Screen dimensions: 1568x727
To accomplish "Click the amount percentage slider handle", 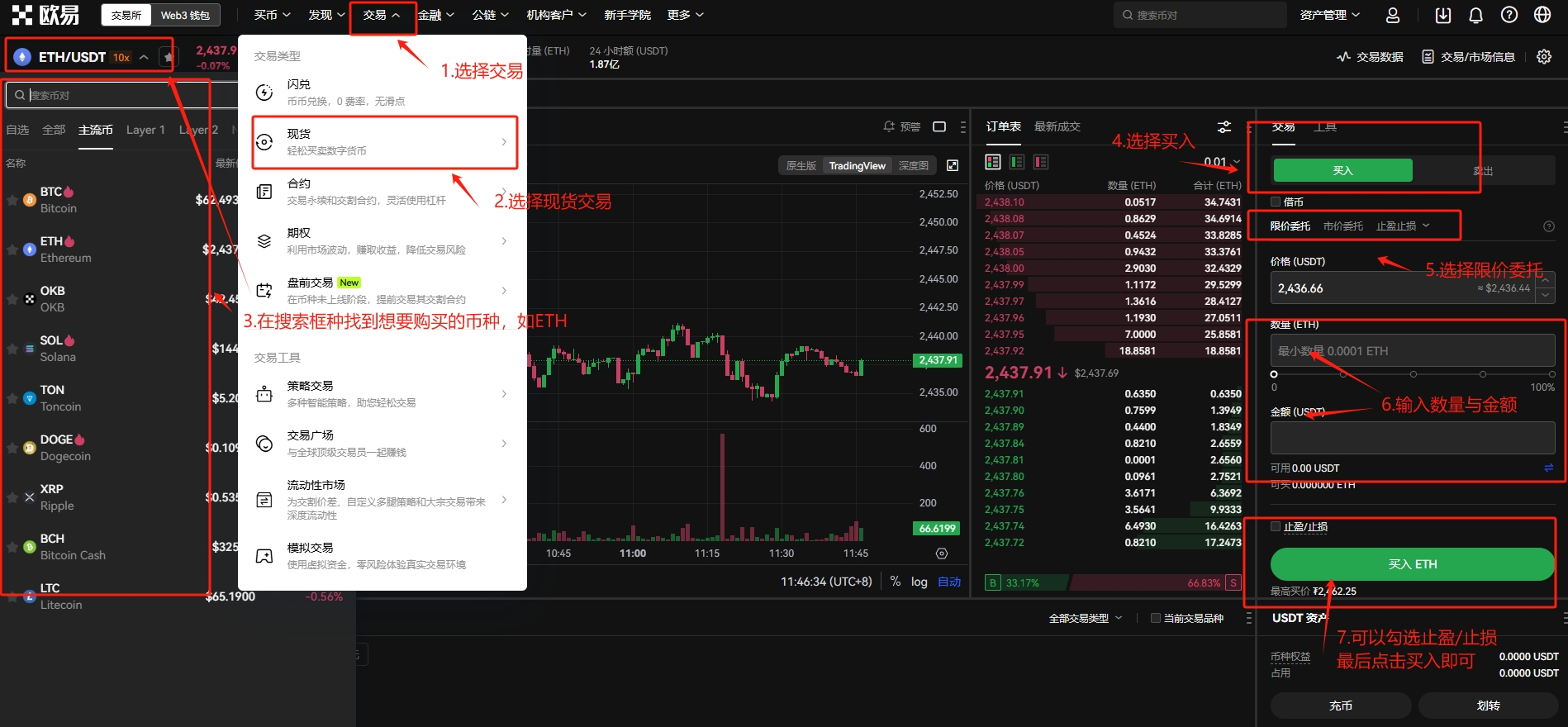I will click(1274, 374).
